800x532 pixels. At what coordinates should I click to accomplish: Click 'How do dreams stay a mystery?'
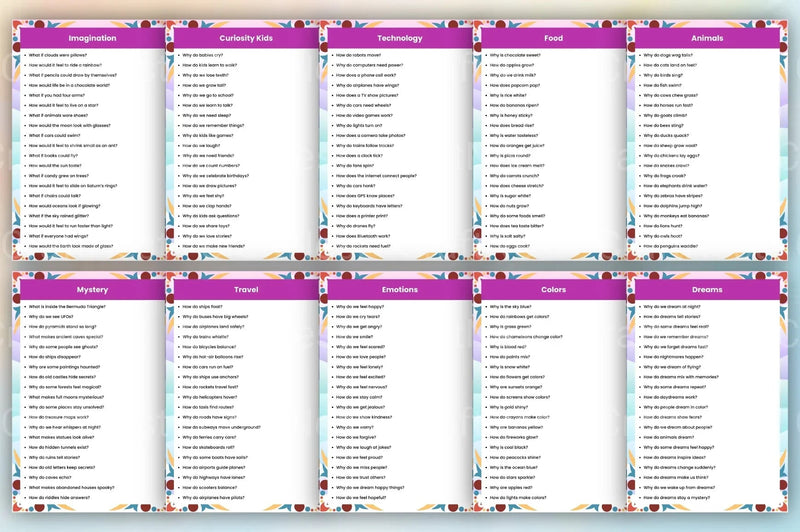coord(676,498)
